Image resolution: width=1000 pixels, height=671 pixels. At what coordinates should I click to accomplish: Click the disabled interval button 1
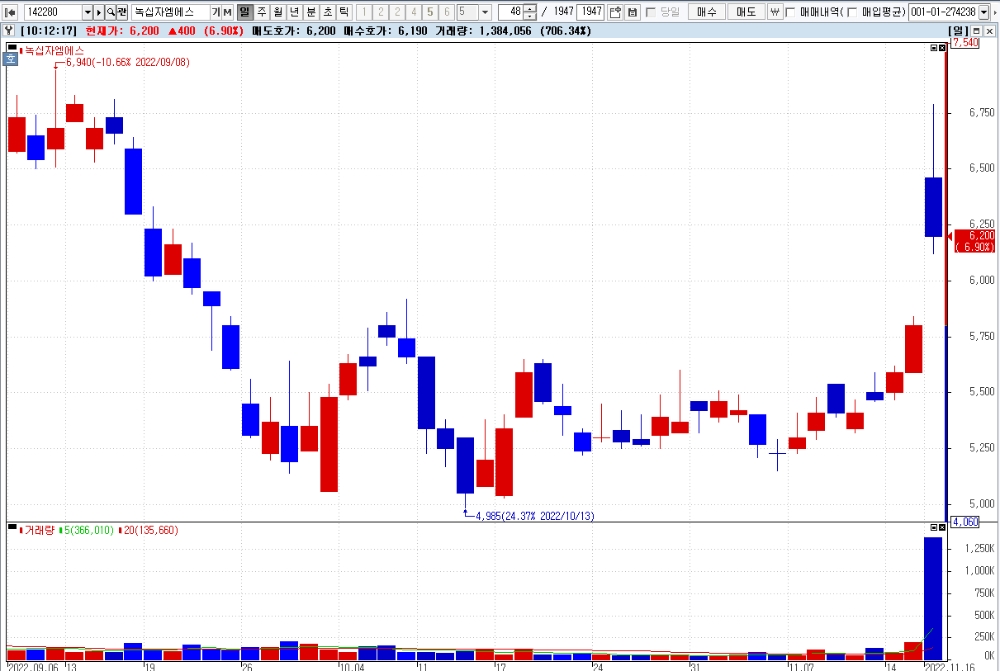tap(364, 11)
